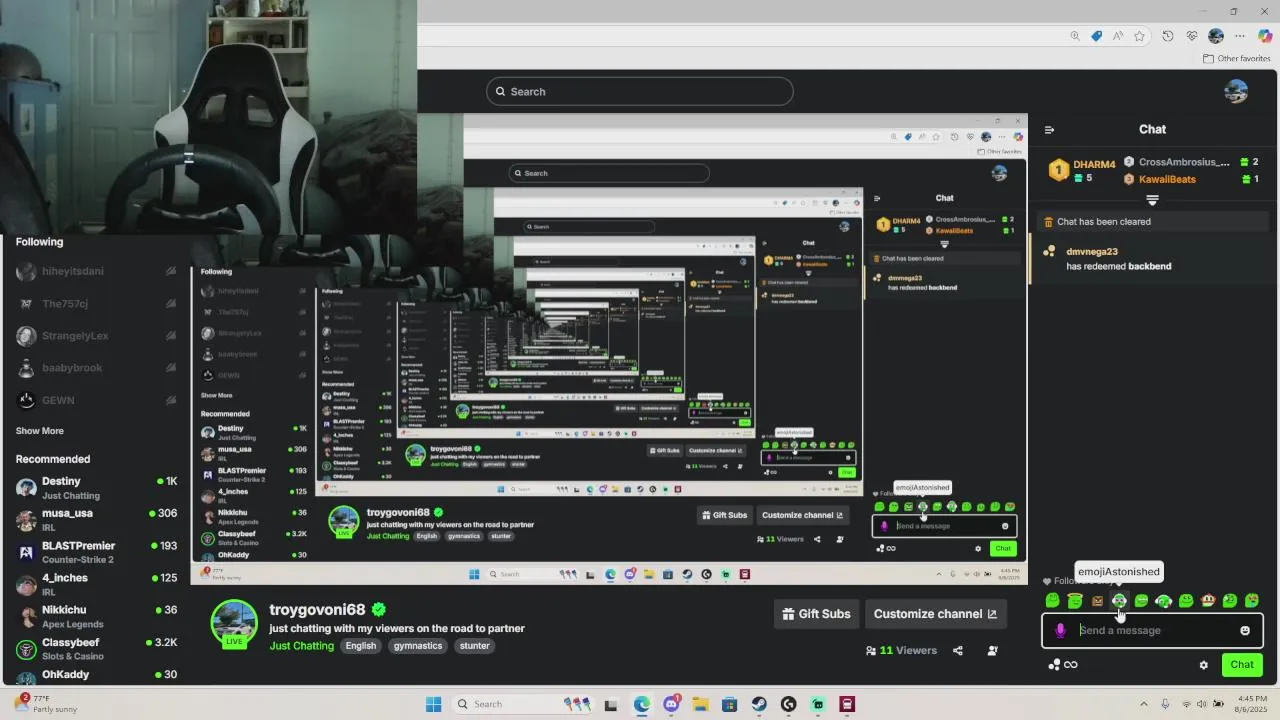The height and width of the screenshot is (720, 1280).
Task: Select the emojiAstonished quick emote
Action: pyautogui.click(x=1119, y=601)
